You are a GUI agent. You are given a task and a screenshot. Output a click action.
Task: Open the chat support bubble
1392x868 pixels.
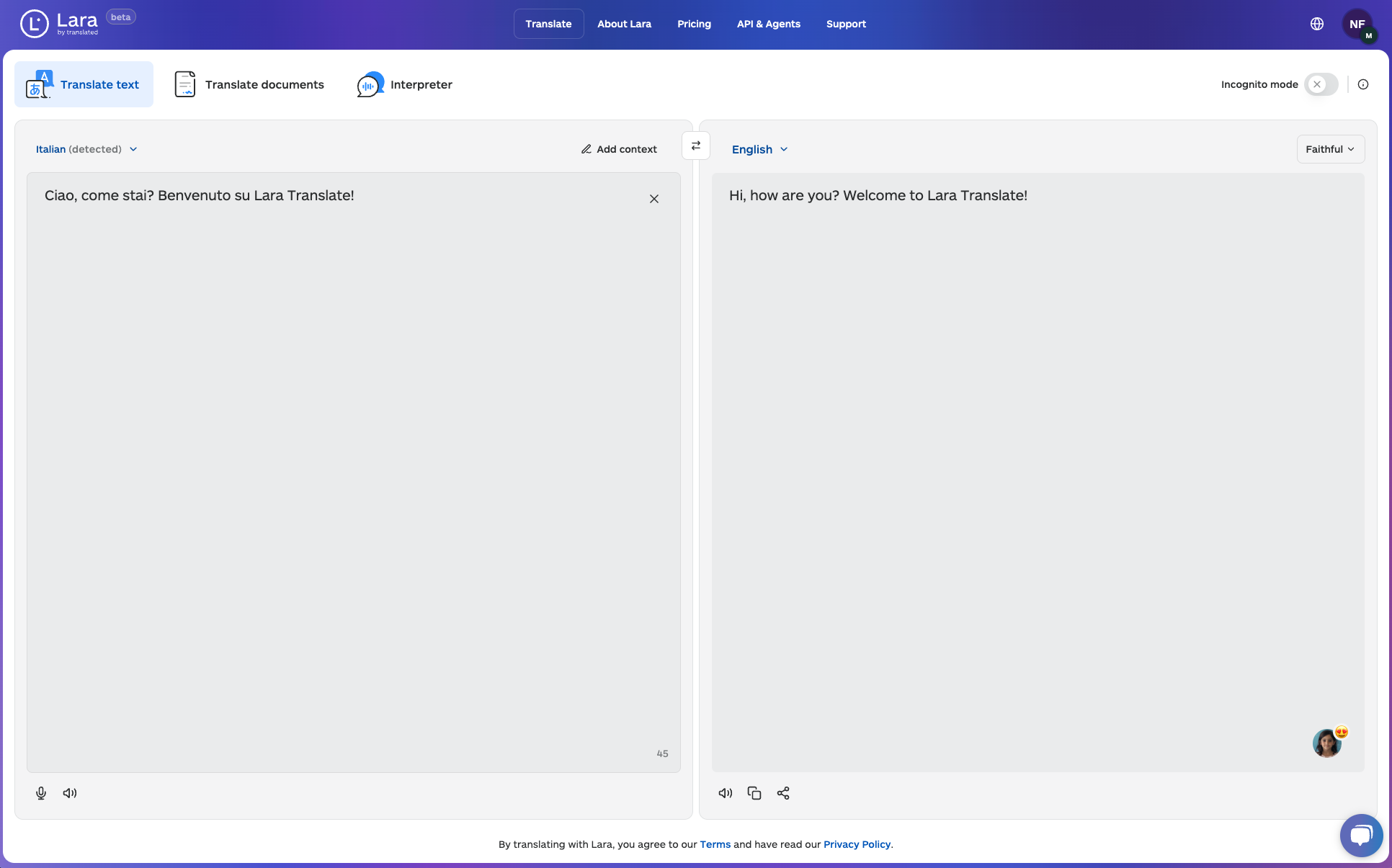tap(1361, 835)
